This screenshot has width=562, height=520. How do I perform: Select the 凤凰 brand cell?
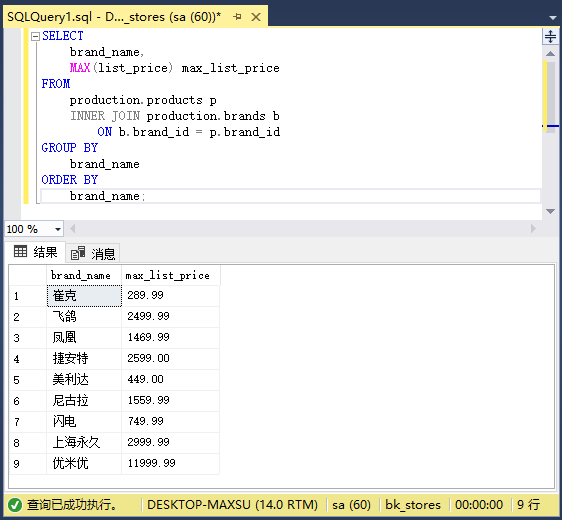(x=84, y=338)
